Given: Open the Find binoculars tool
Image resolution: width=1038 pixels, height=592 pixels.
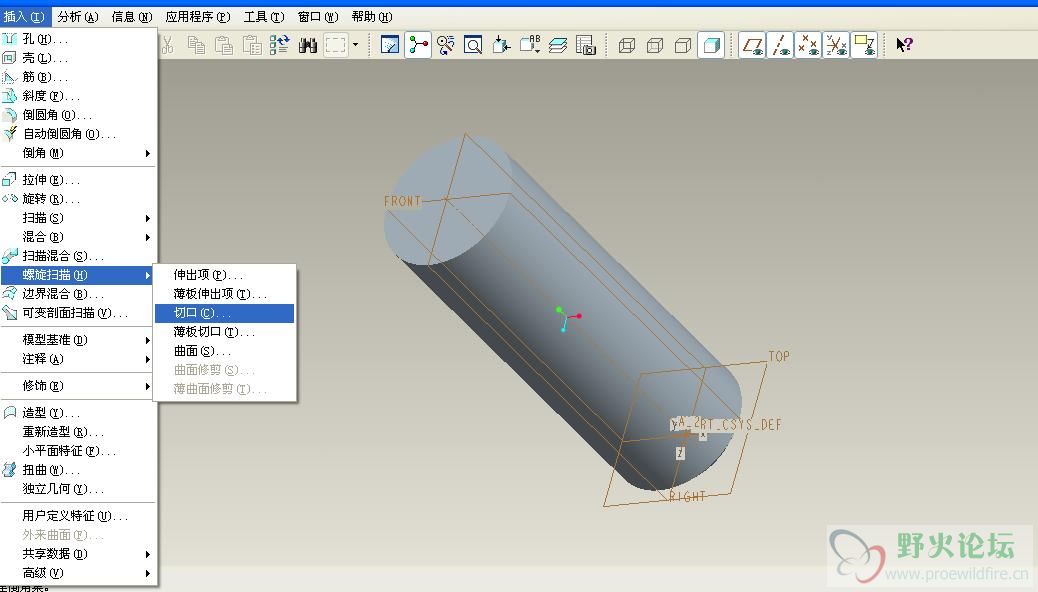Looking at the screenshot, I should pos(308,45).
